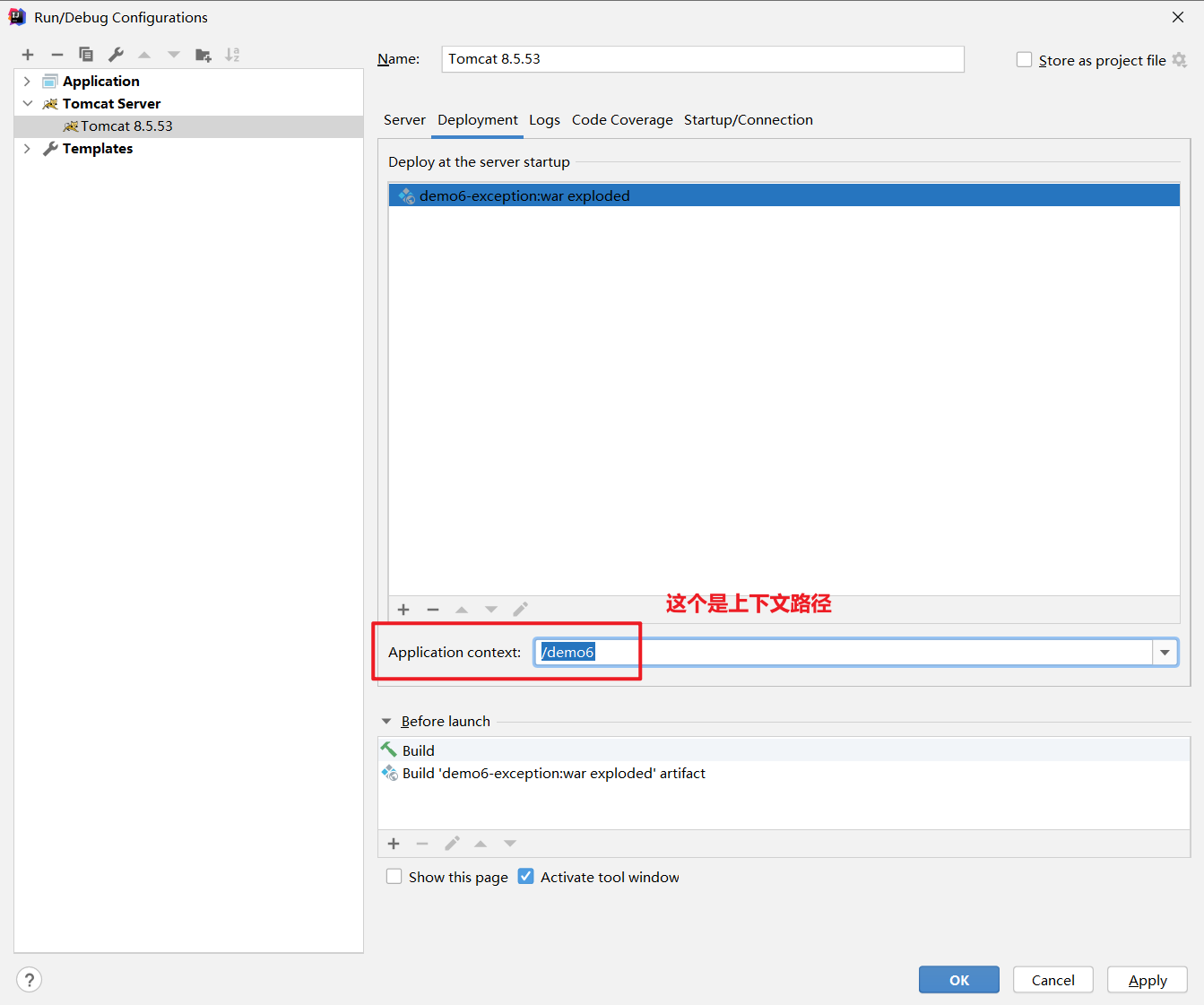Image resolution: width=1204 pixels, height=1005 pixels.
Task: Add a Before launch task
Action: point(394,844)
